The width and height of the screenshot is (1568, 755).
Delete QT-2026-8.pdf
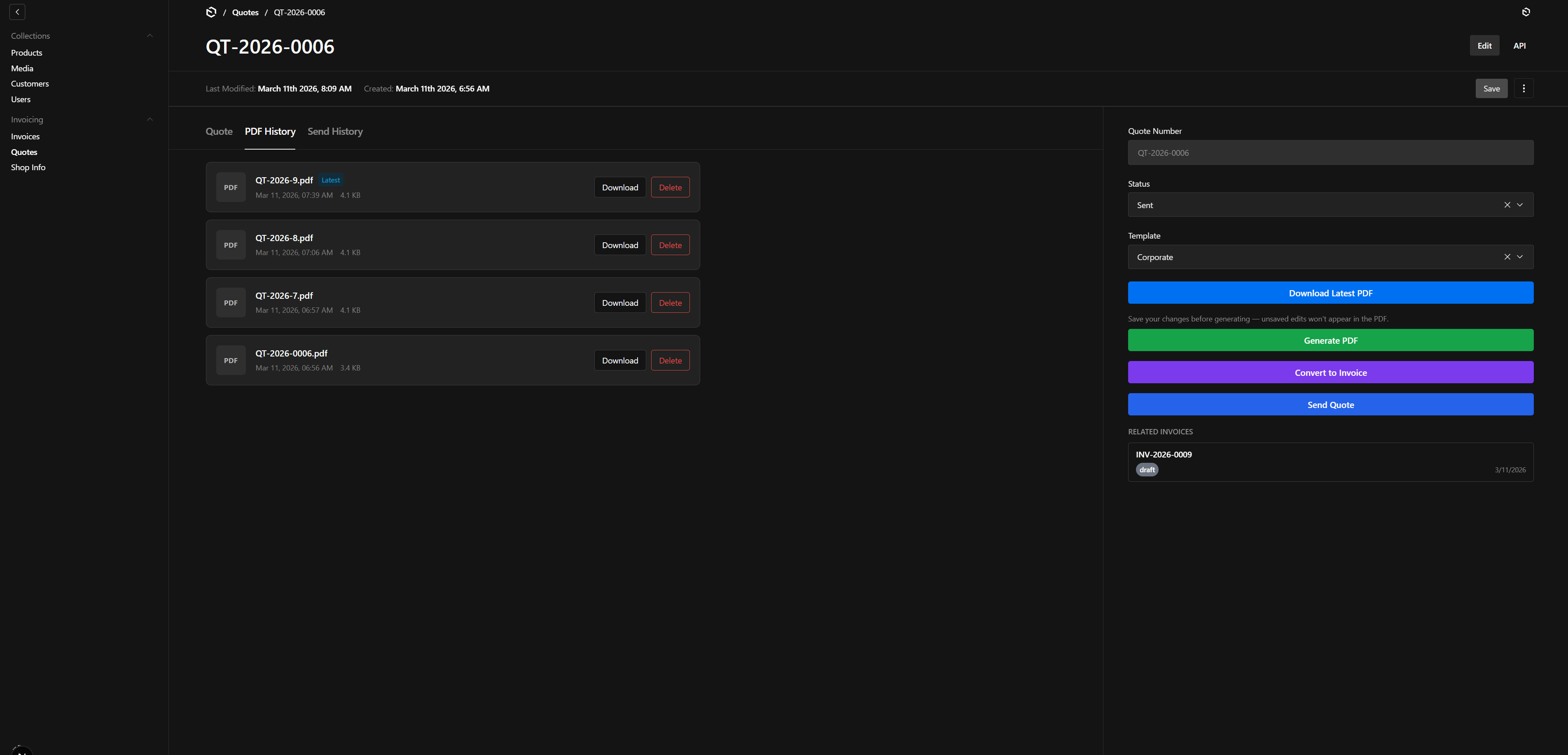[670, 245]
